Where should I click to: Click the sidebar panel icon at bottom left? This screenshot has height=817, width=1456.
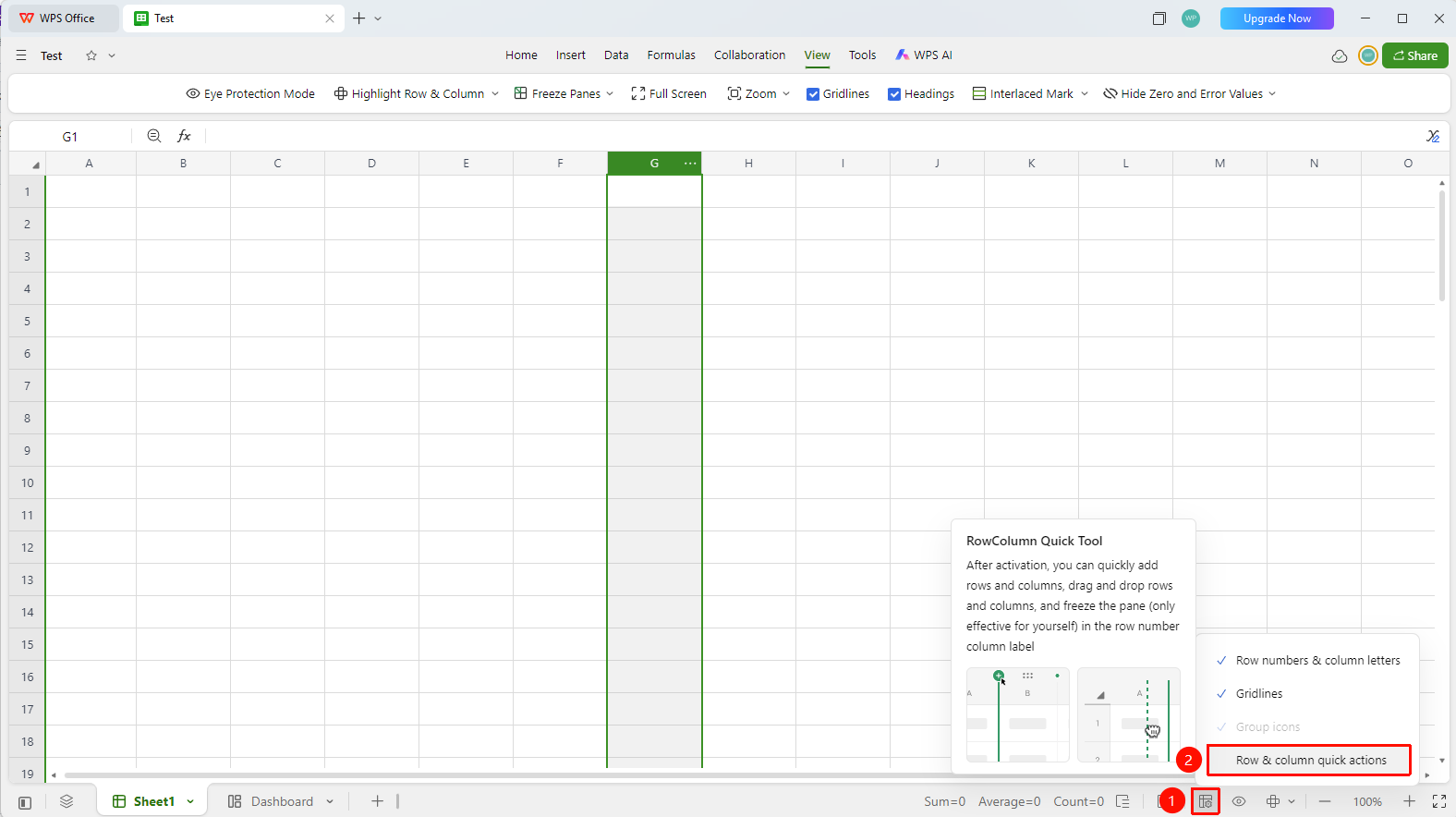pos(25,802)
